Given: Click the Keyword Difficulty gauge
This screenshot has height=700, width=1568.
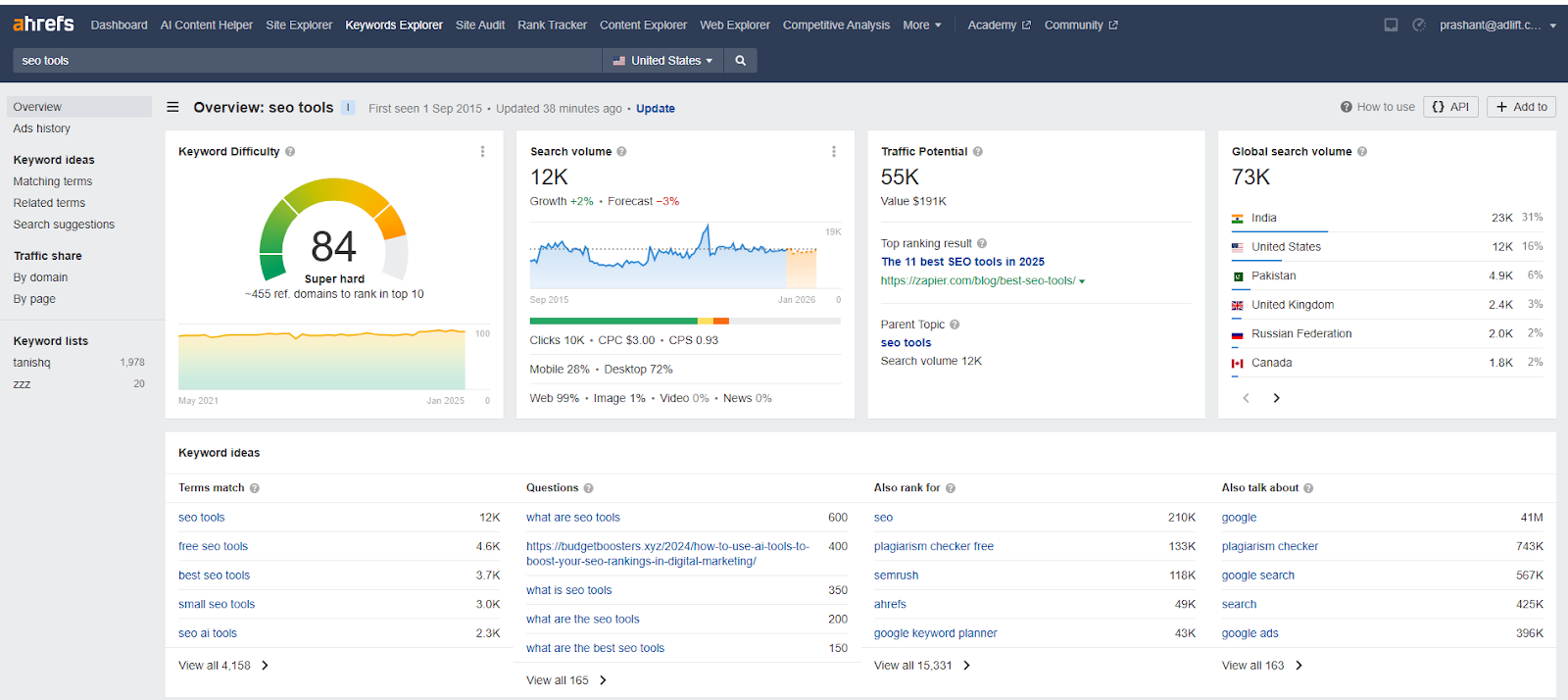Looking at the screenshot, I should [x=333, y=229].
